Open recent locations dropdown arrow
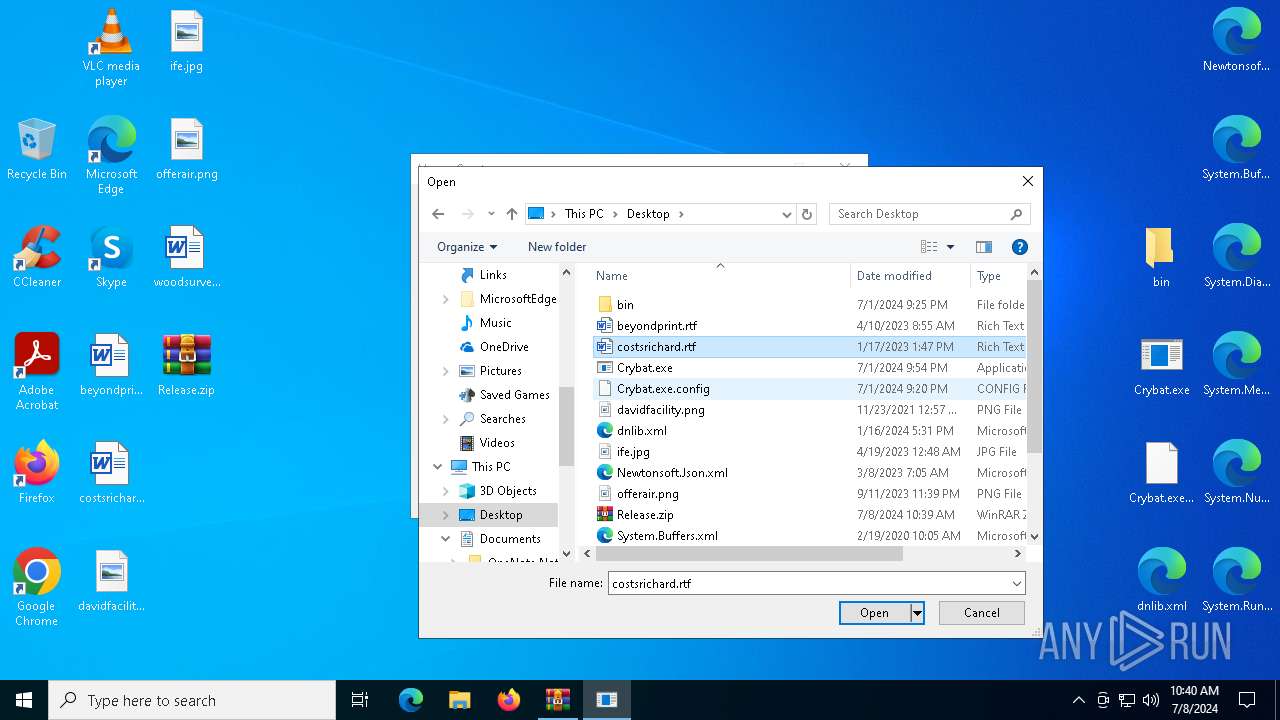The width and height of the screenshot is (1280, 720). [491, 214]
